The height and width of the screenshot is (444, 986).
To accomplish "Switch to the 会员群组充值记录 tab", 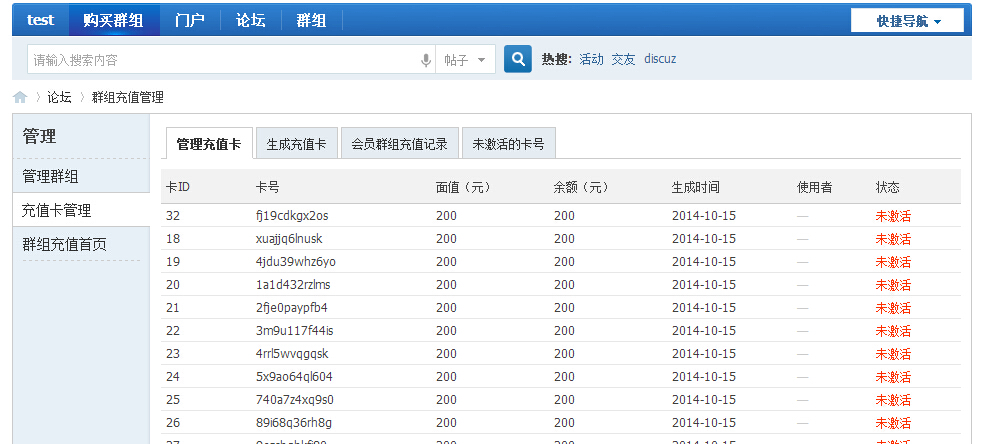I will (x=399, y=144).
